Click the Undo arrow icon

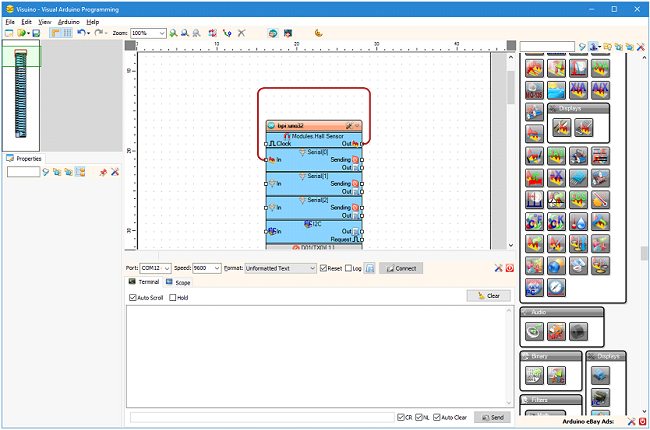tap(81, 33)
